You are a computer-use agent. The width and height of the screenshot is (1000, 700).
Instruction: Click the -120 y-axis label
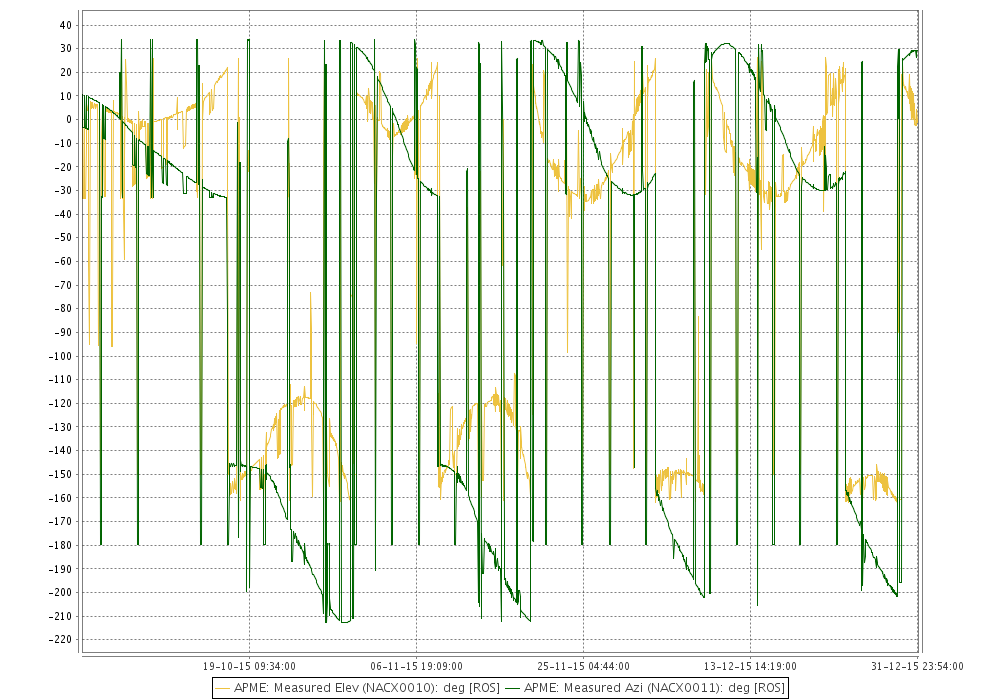pos(61,404)
